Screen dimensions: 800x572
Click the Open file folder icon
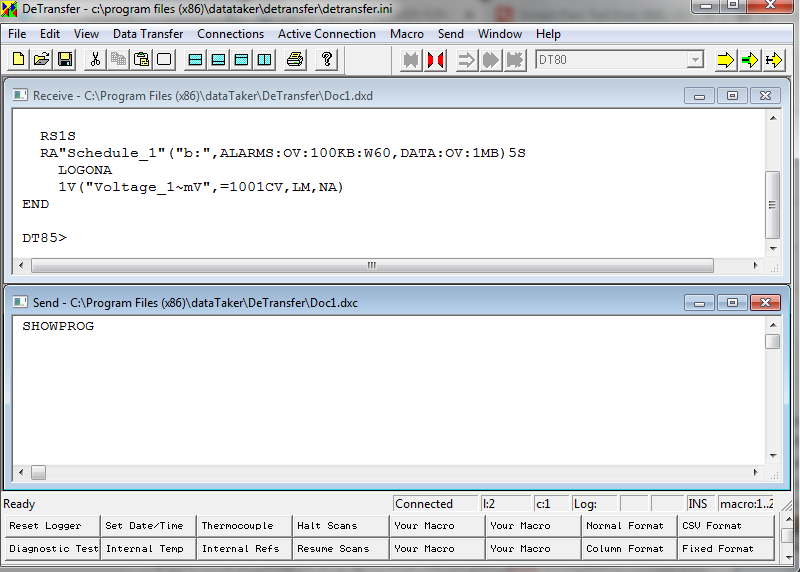click(42, 60)
